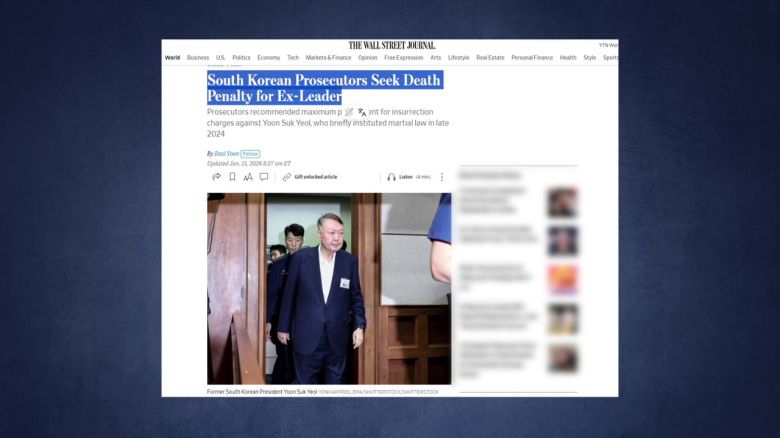Click the share arrow icon
The image size is (780, 438).
coord(216,177)
